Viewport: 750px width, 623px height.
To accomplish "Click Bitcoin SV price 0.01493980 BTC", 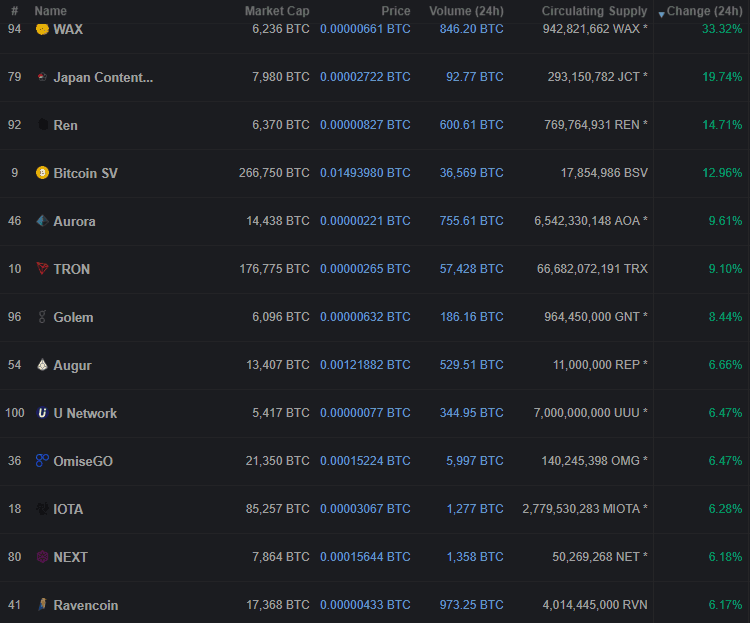I will pos(365,172).
